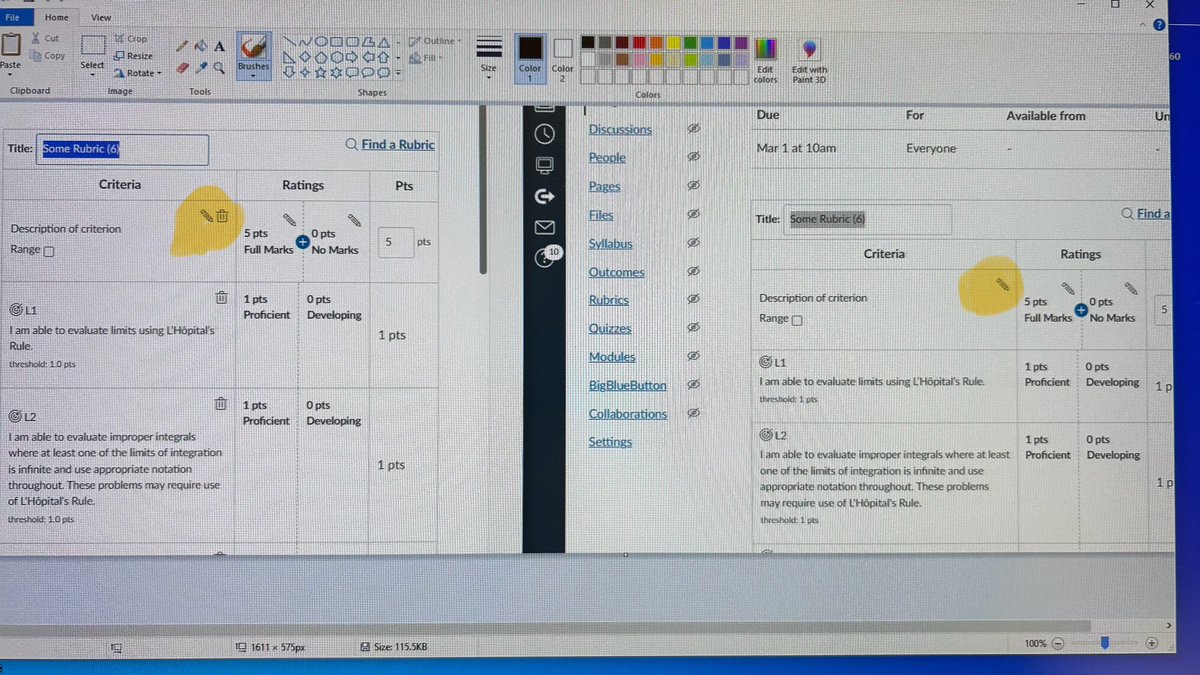1200x675 pixels.
Task: Toggle Range checkbox in left rubric
Action: pyautogui.click(x=48, y=251)
